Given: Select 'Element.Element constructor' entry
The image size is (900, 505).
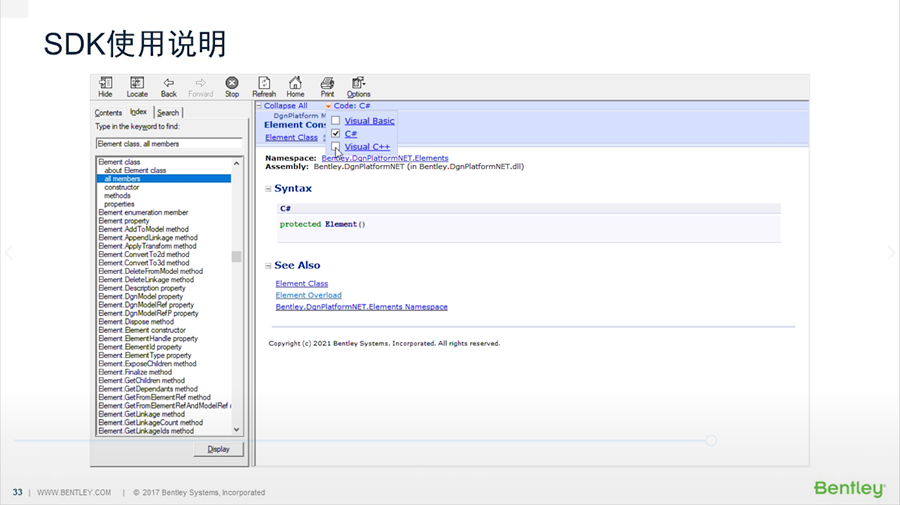Looking at the screenshot, I should (x=142, y=330).
